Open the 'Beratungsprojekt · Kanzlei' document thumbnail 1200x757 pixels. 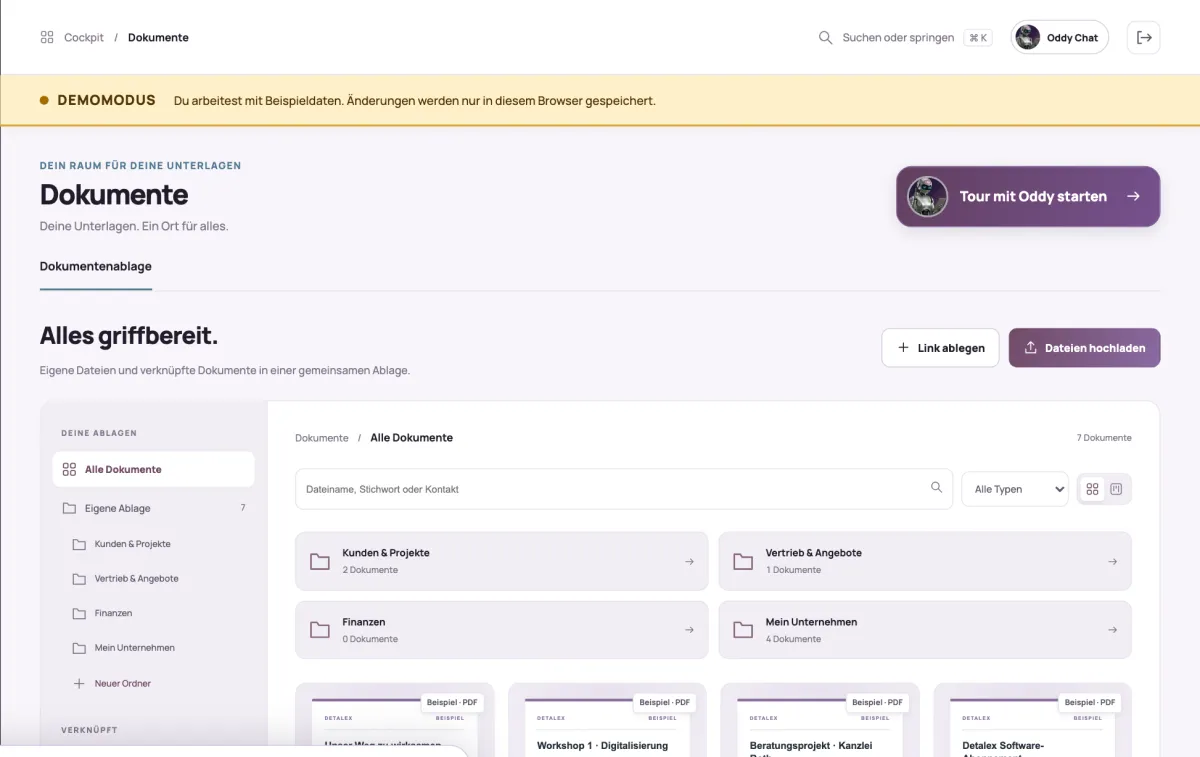[820, 720]
